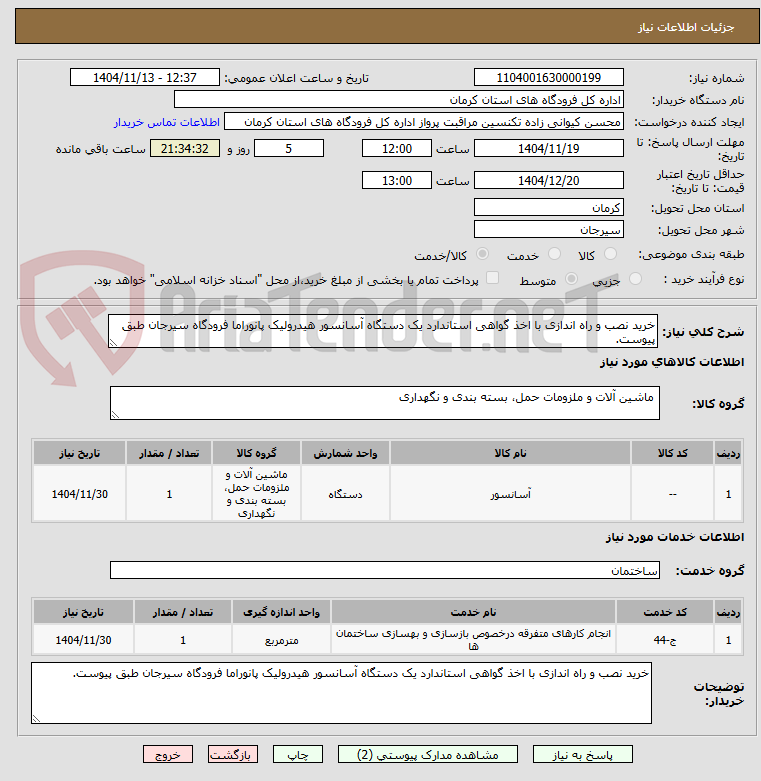Click the خروج exit button
Screen dimensions: 761x781
pos(168,754)
